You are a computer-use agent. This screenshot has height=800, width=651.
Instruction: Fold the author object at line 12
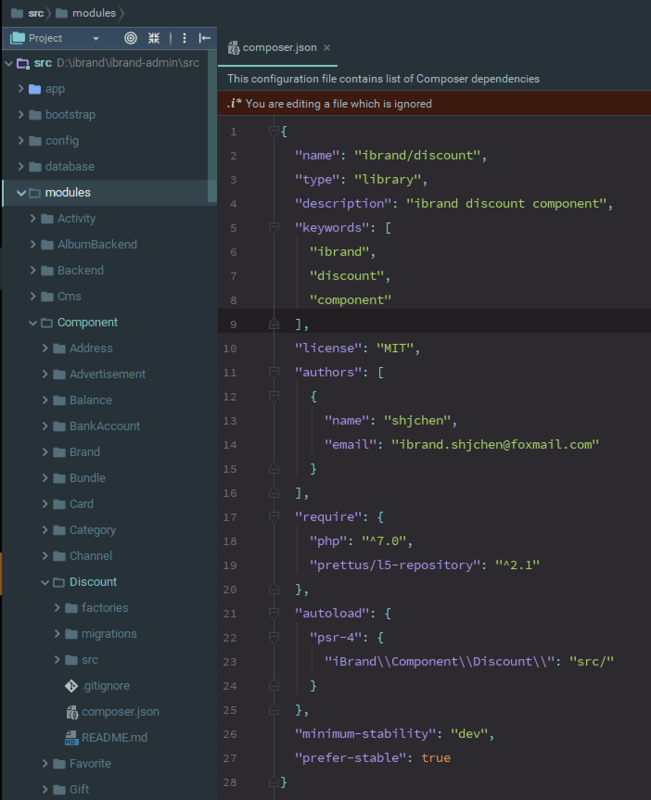[273, 396]
